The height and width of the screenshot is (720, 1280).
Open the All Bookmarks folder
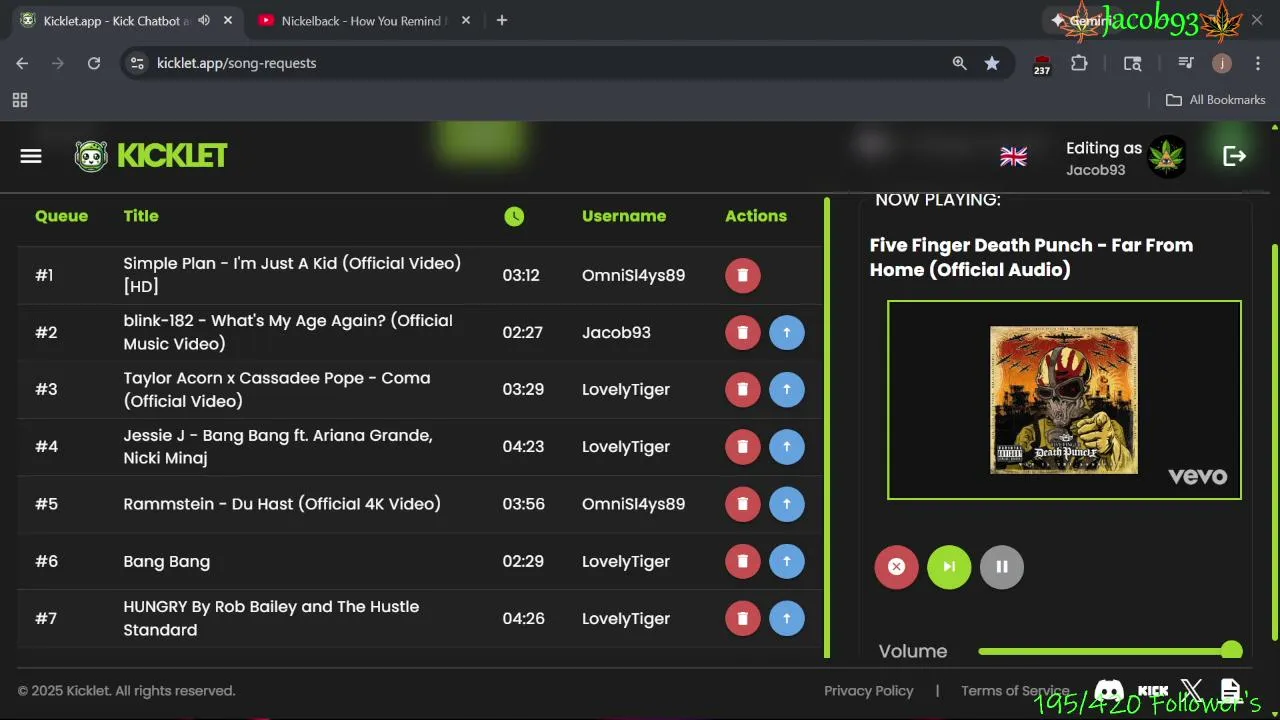1216,100
